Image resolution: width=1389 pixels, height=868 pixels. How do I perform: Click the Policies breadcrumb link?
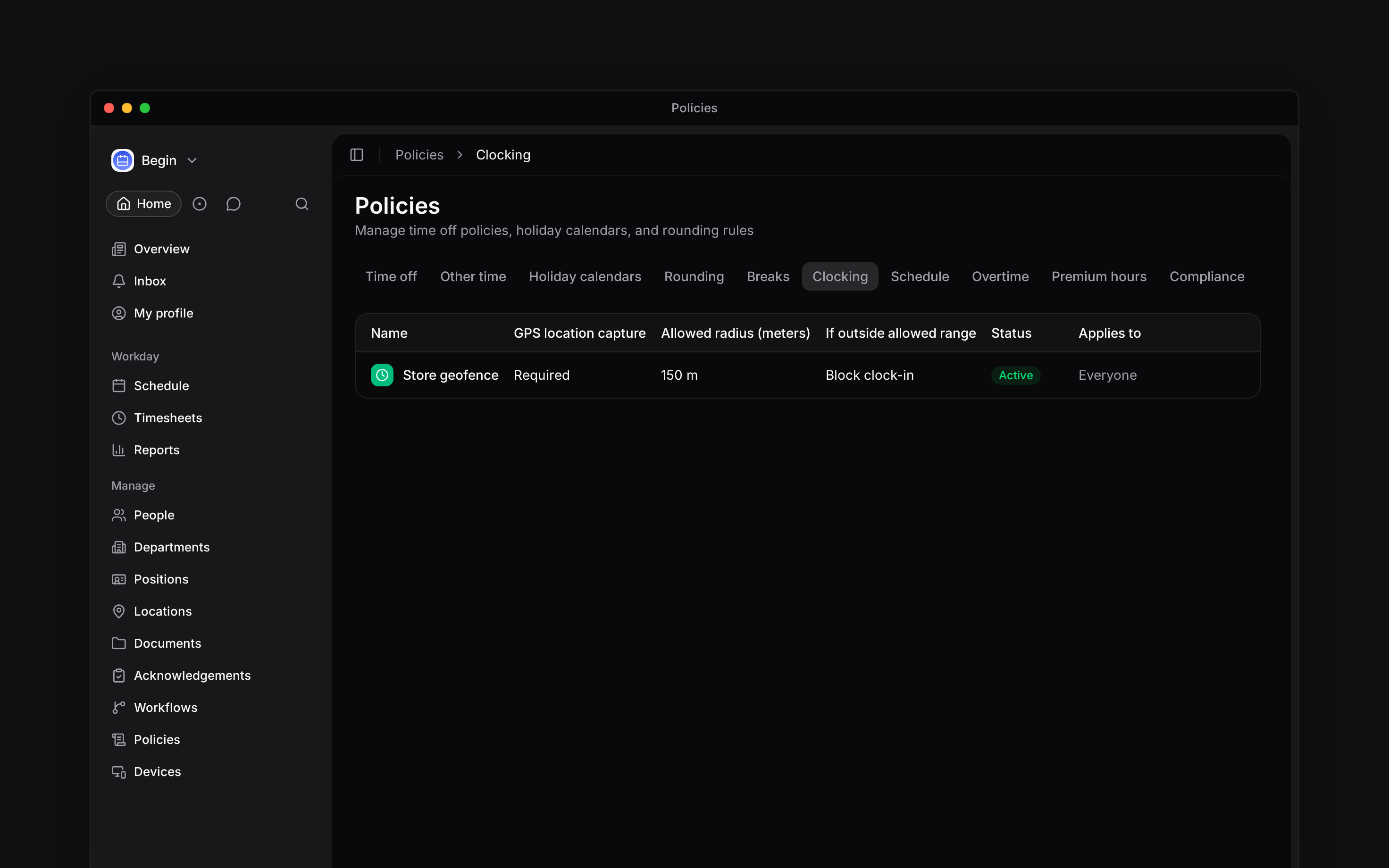(x=419, y=155)
